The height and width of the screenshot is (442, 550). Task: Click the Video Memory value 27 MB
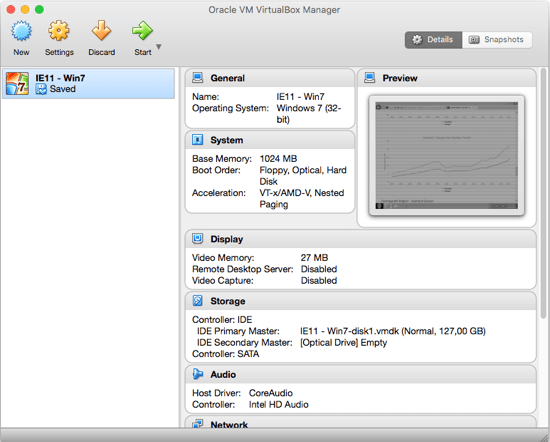point(314,257)
